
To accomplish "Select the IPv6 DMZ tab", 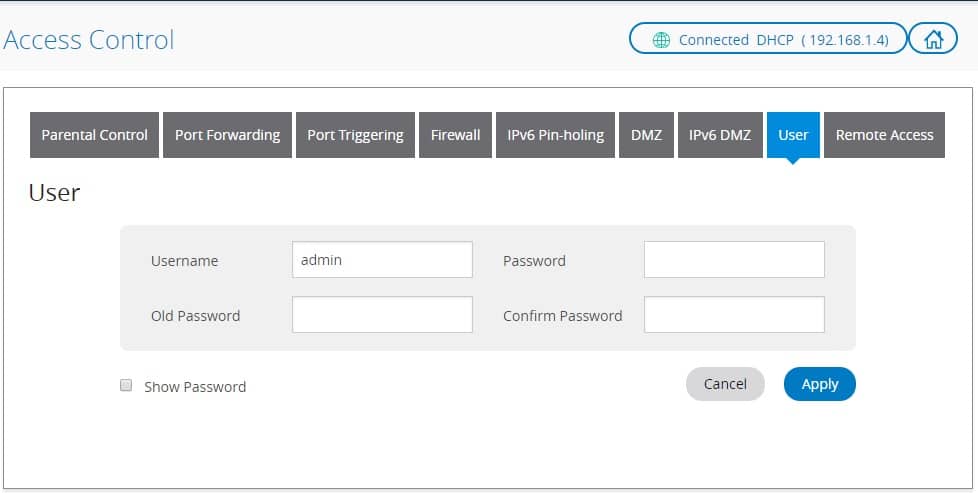I will [720, 135].
